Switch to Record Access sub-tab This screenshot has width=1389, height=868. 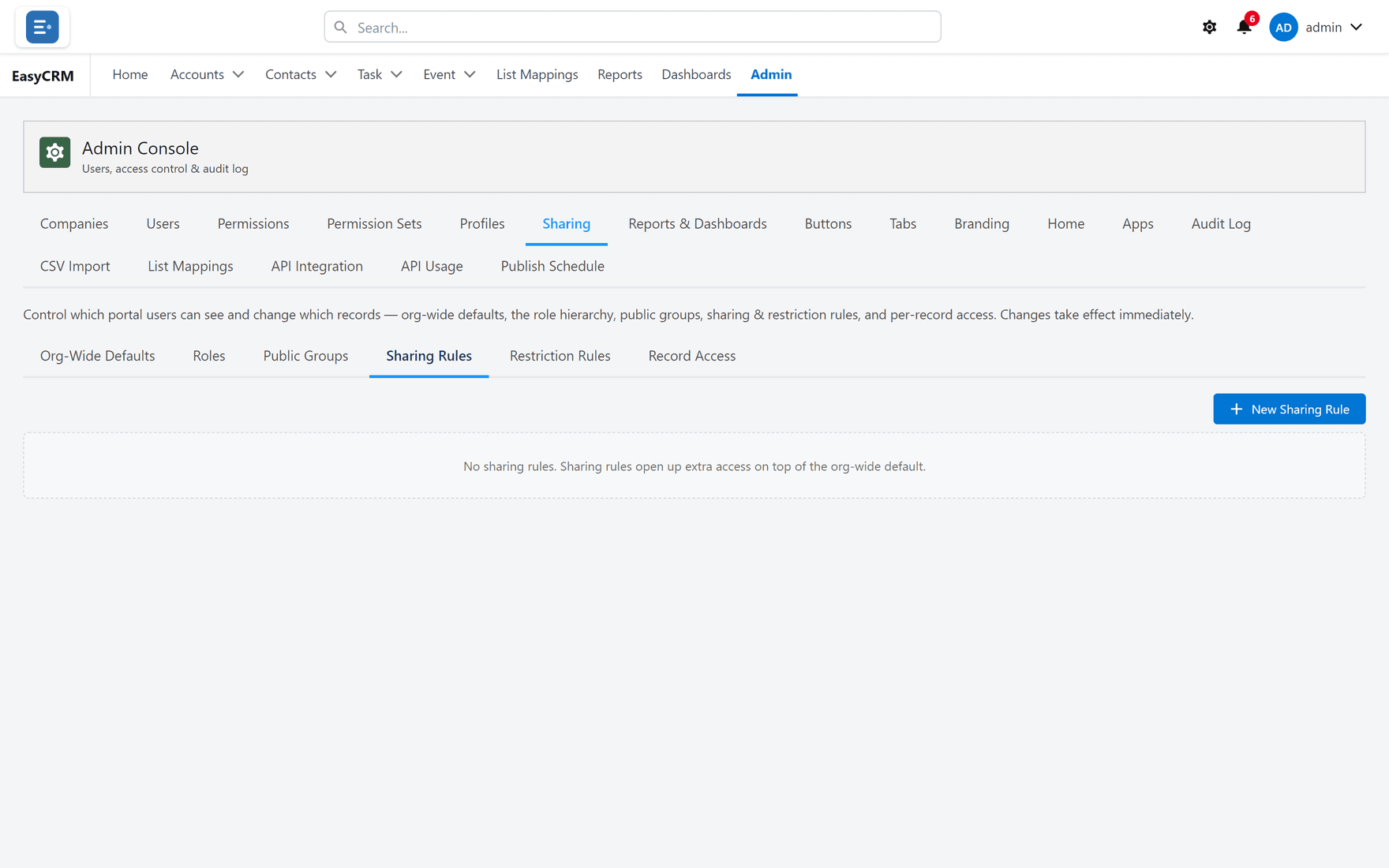(x=692, y=356)
